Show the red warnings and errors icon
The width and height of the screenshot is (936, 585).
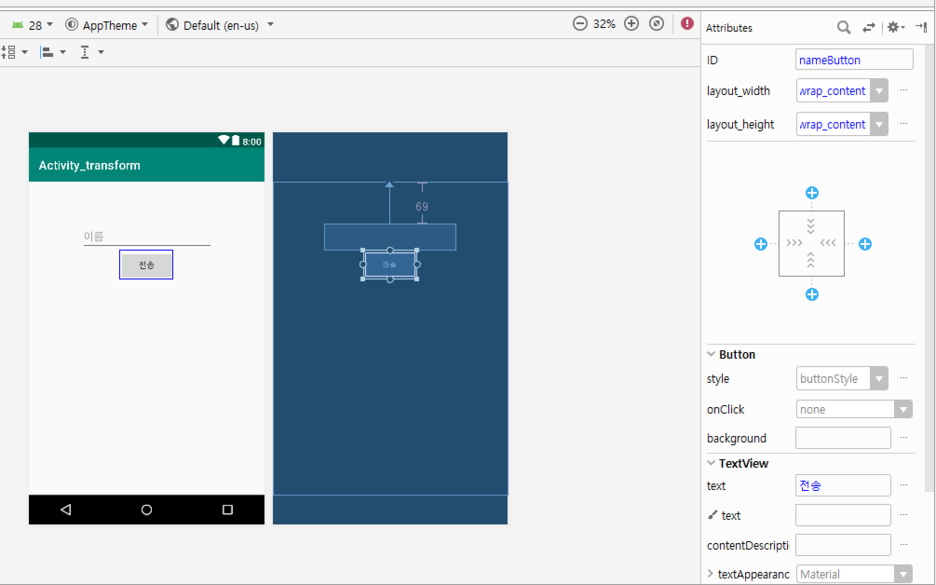pos(687,23)
